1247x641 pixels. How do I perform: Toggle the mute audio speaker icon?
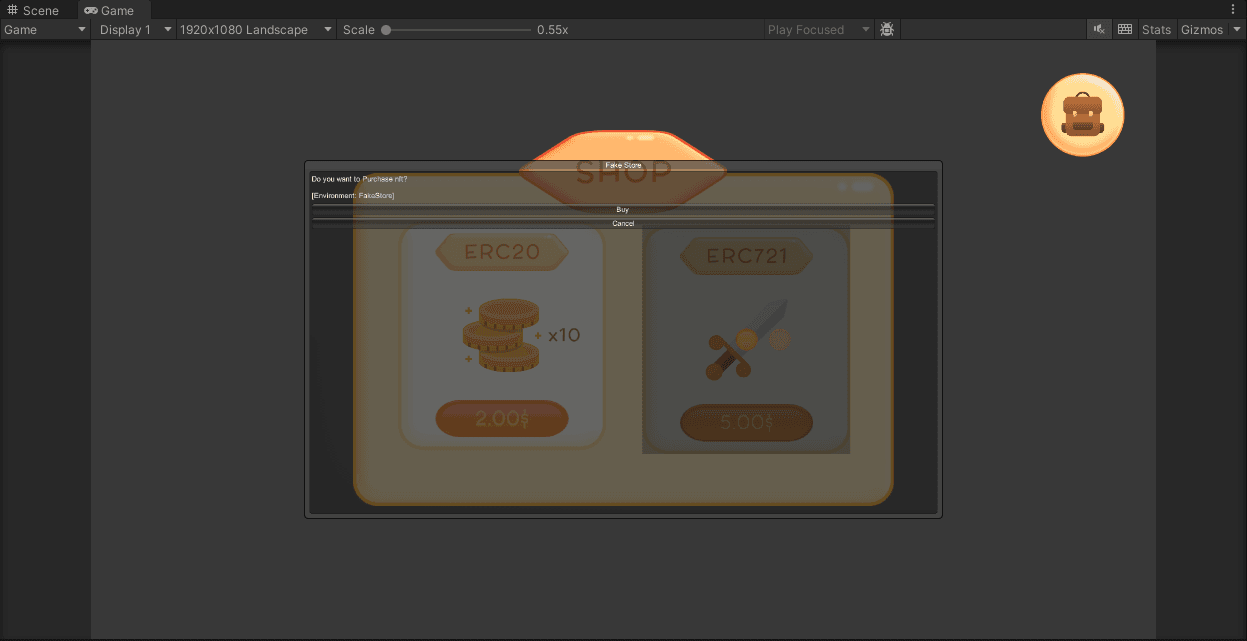[1099, 30]
